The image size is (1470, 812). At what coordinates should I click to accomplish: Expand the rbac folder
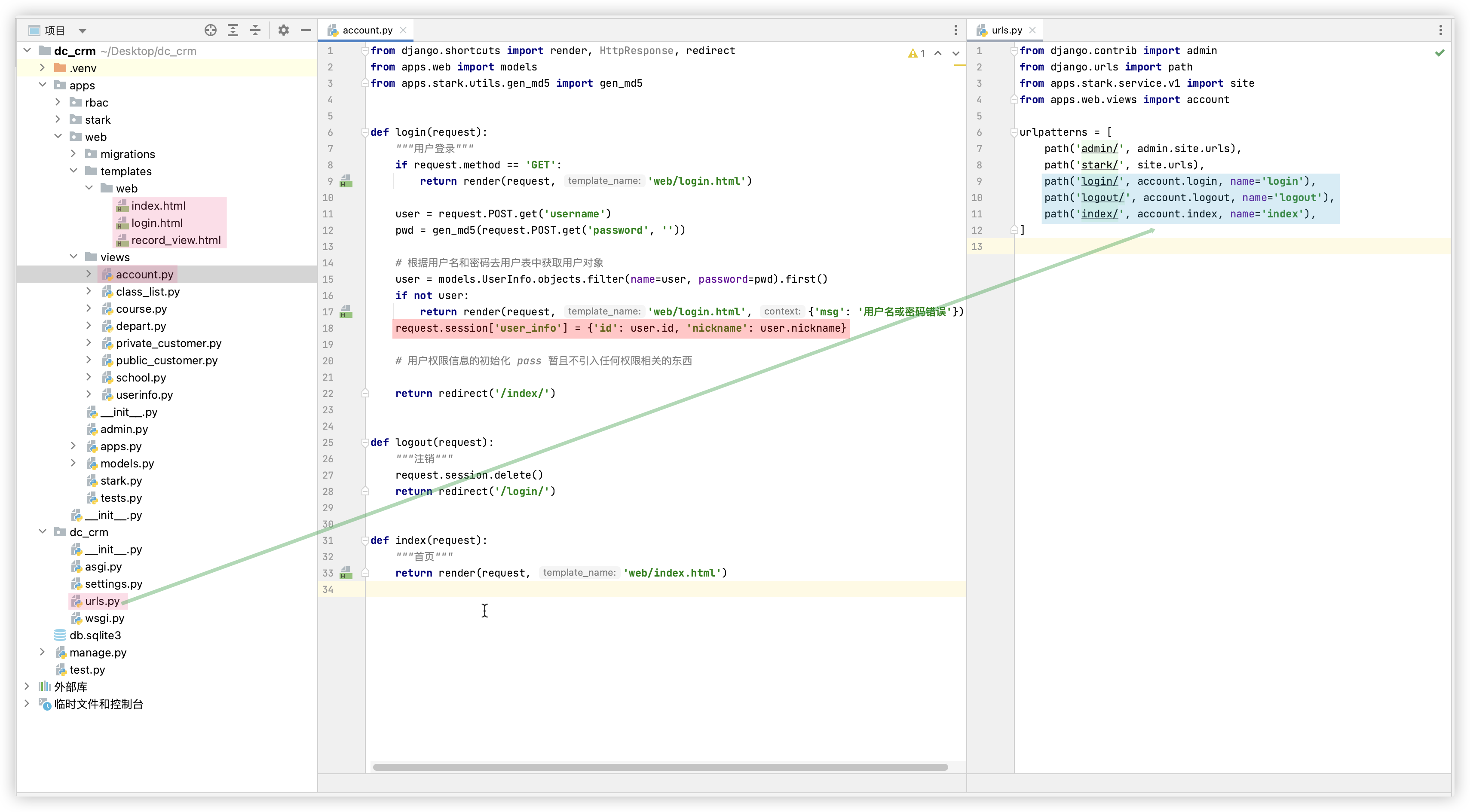(58, 102)
